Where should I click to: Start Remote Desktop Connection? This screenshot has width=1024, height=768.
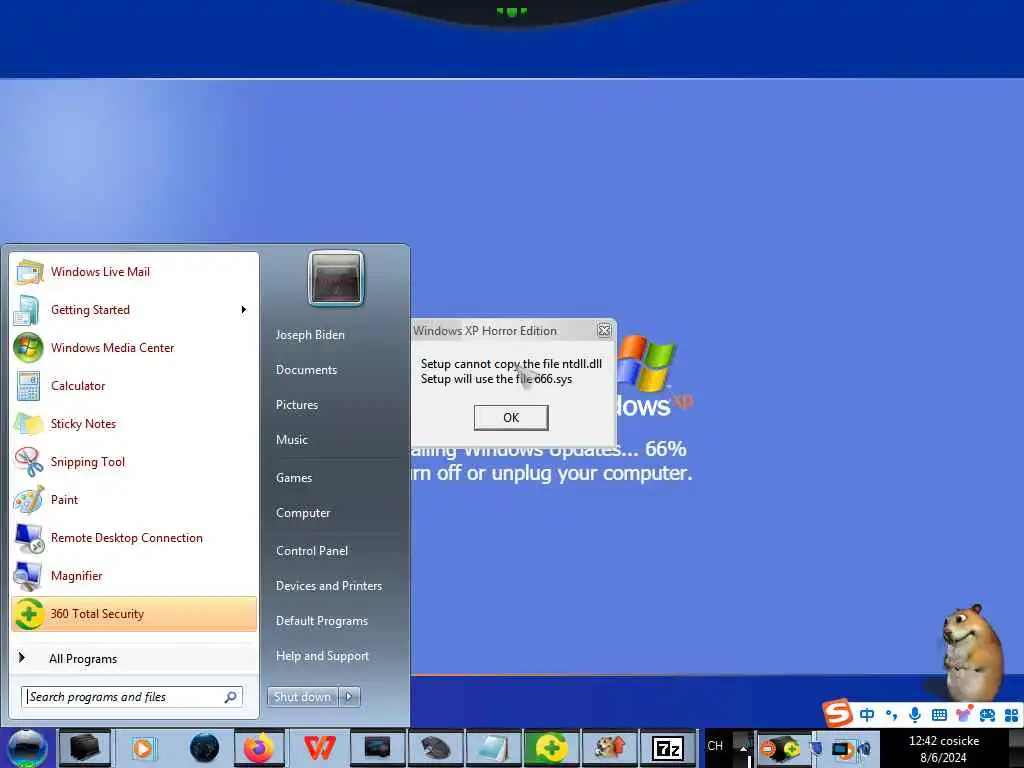134,537
